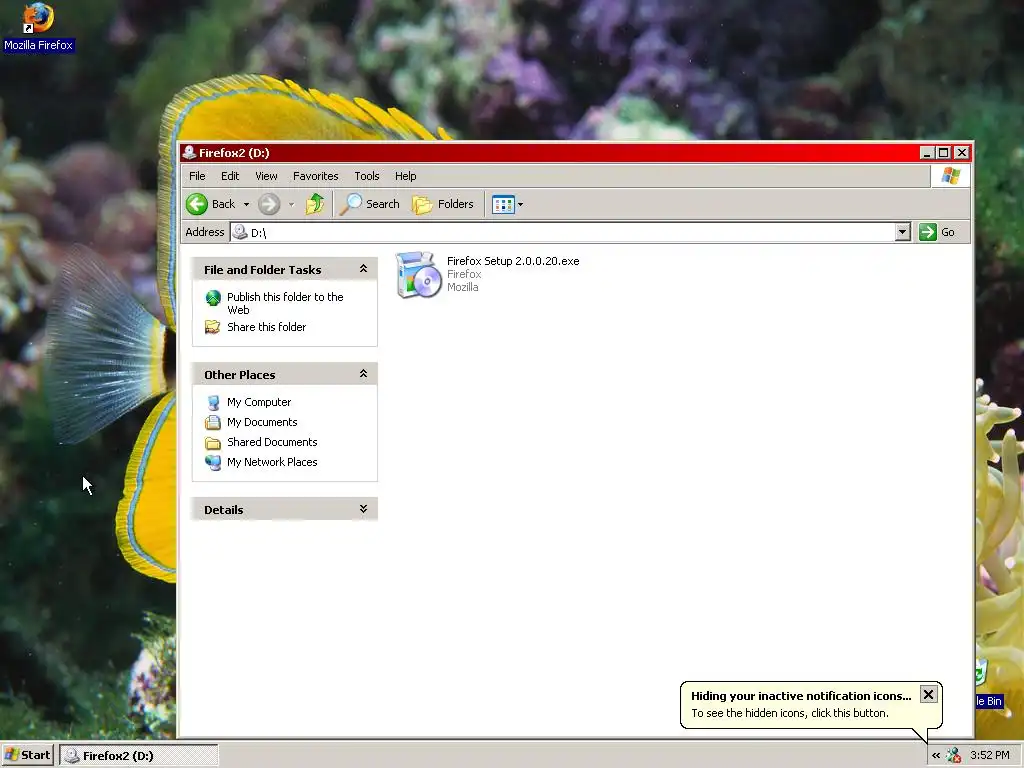Maximize the Firefox2 (D:) window

944,152
